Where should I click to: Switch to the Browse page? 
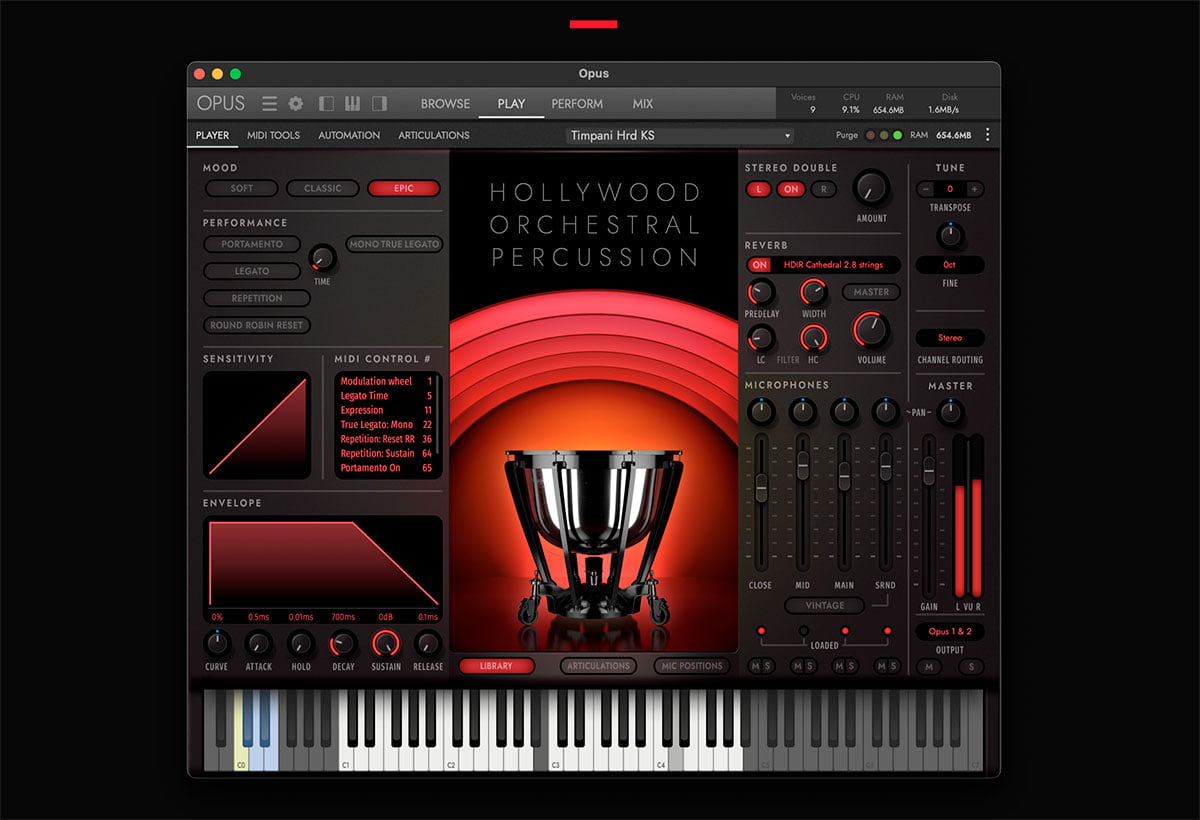pos(445,104)
